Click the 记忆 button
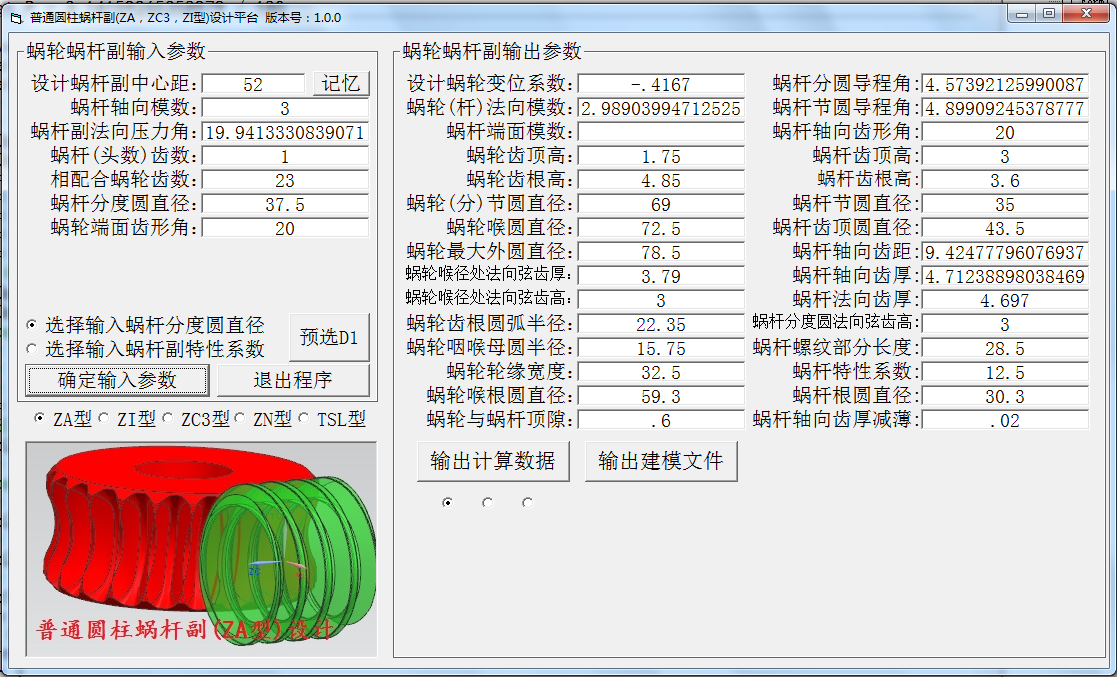 pyautogui.click(x=341, y=83)
